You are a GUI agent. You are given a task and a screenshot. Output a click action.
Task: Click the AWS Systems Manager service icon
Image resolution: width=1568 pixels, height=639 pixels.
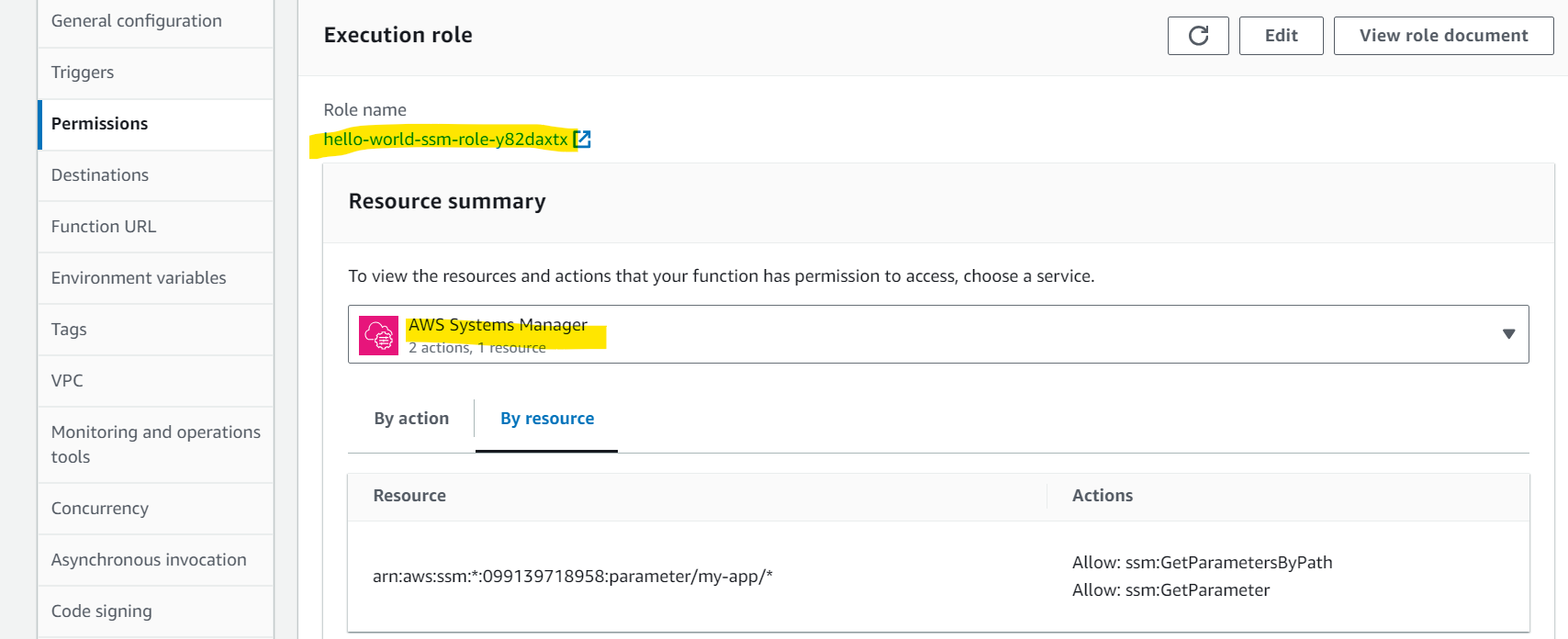(x=378, y=335)
